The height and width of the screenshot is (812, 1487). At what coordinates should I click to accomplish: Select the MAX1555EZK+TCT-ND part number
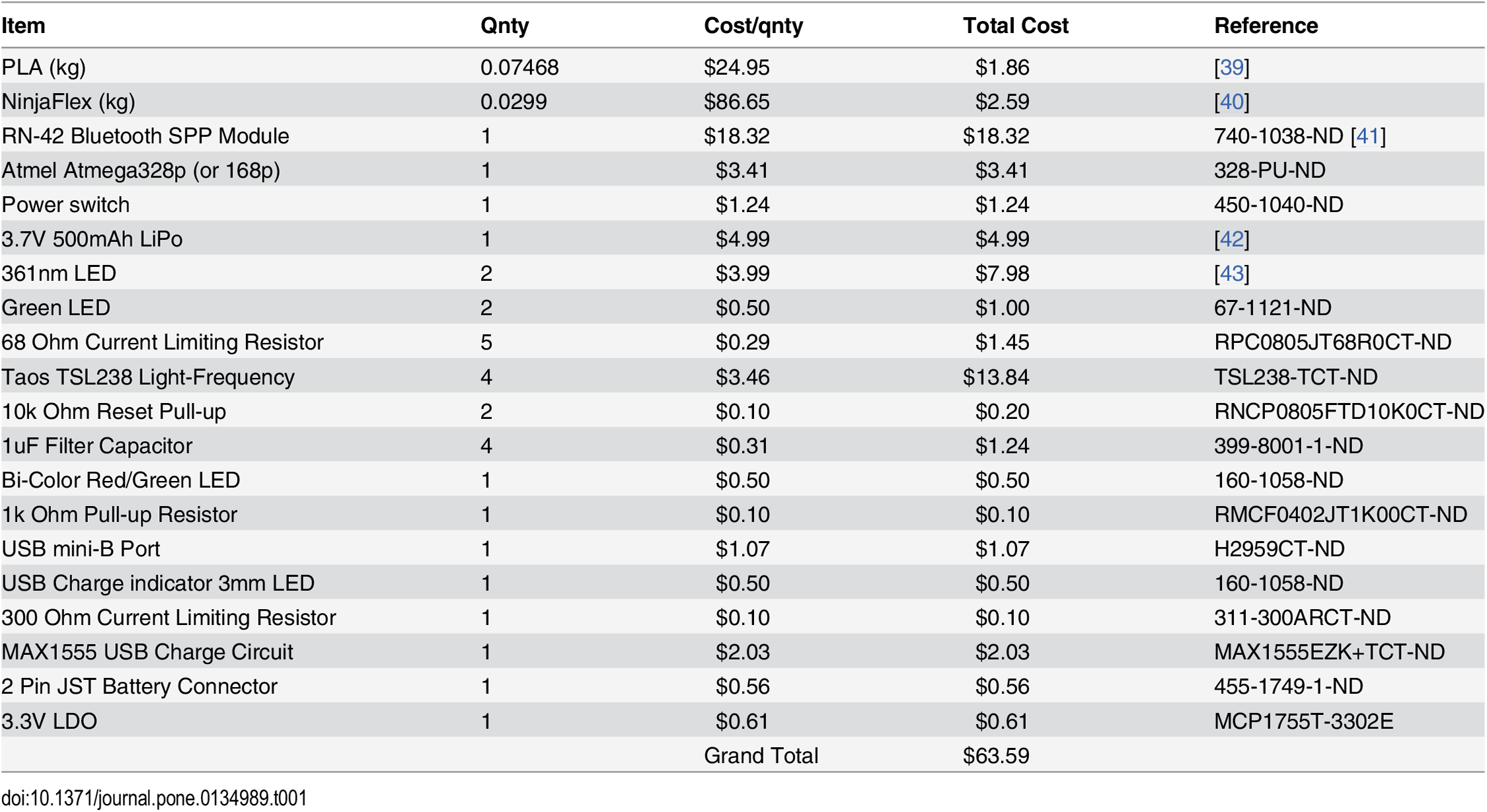coord(1329,652)
